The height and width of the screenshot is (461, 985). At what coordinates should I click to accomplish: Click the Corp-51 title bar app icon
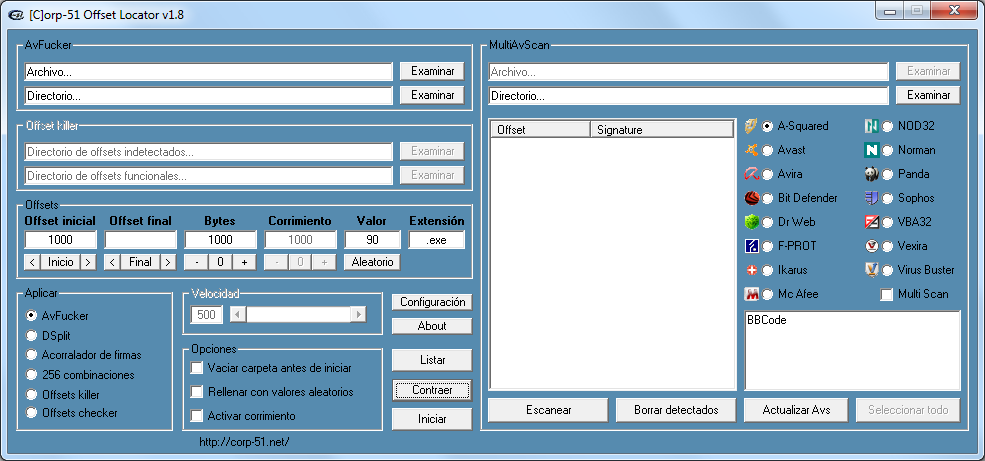[17, 15]
